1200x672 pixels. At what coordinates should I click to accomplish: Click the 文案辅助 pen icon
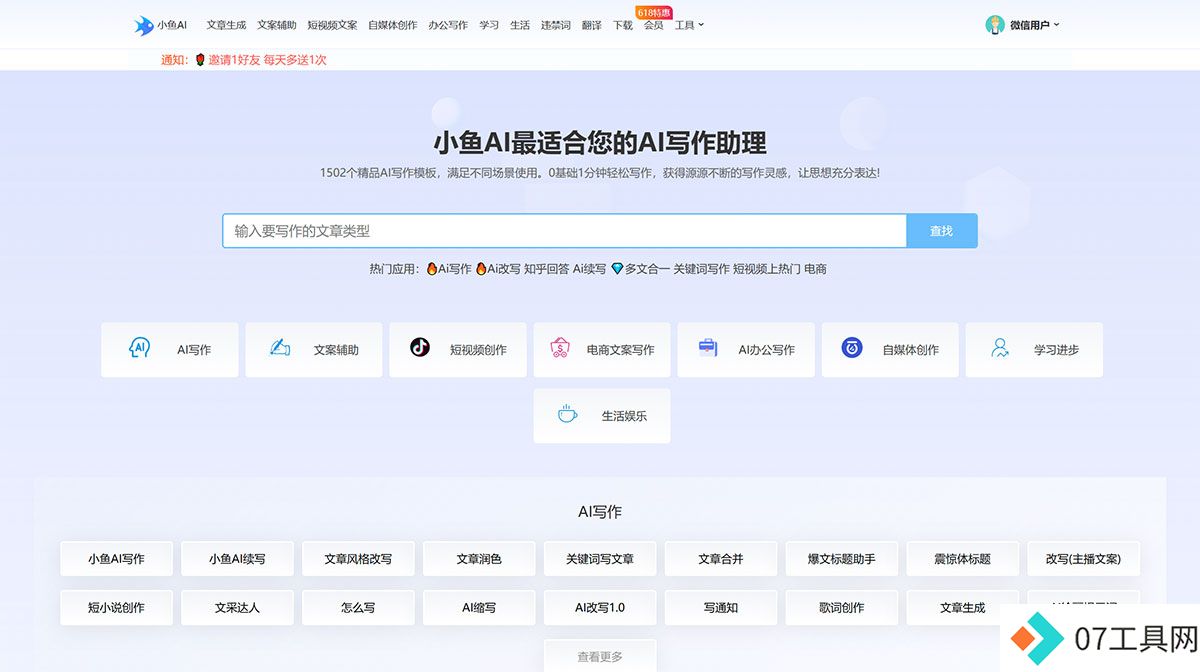point(280,348)
